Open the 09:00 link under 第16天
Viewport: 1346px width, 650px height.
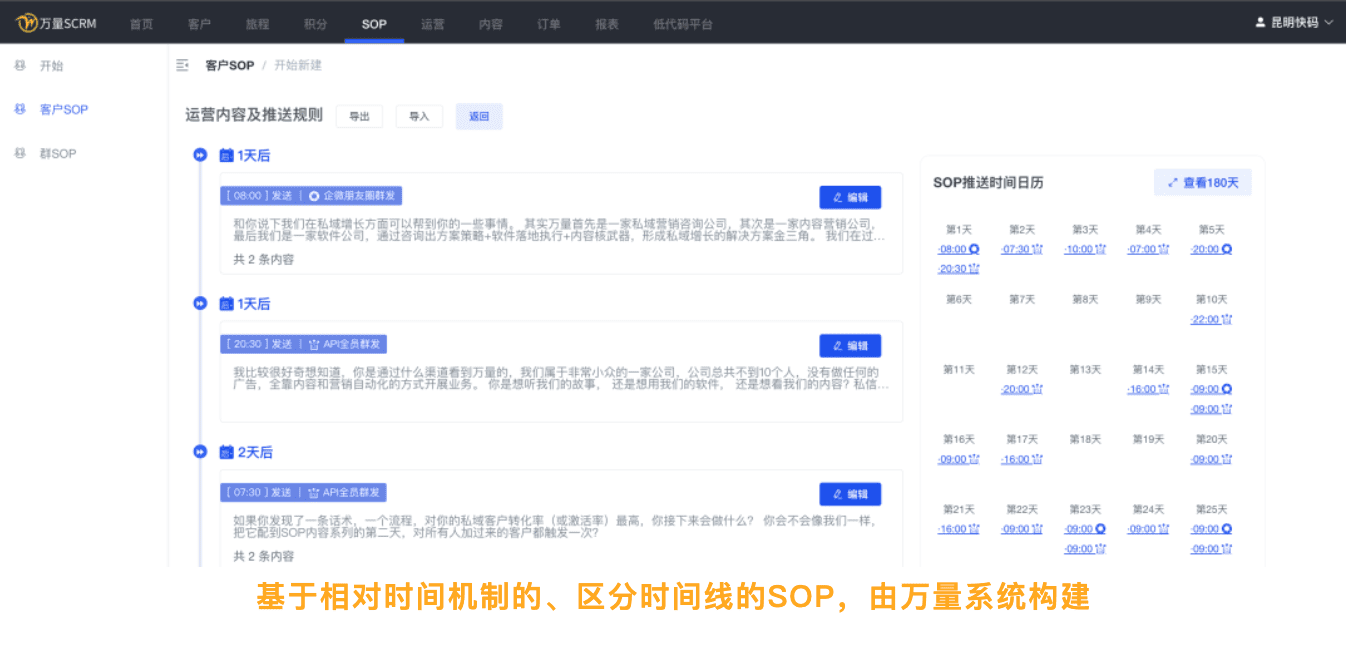pyautogui.click(x=958, y=459)
